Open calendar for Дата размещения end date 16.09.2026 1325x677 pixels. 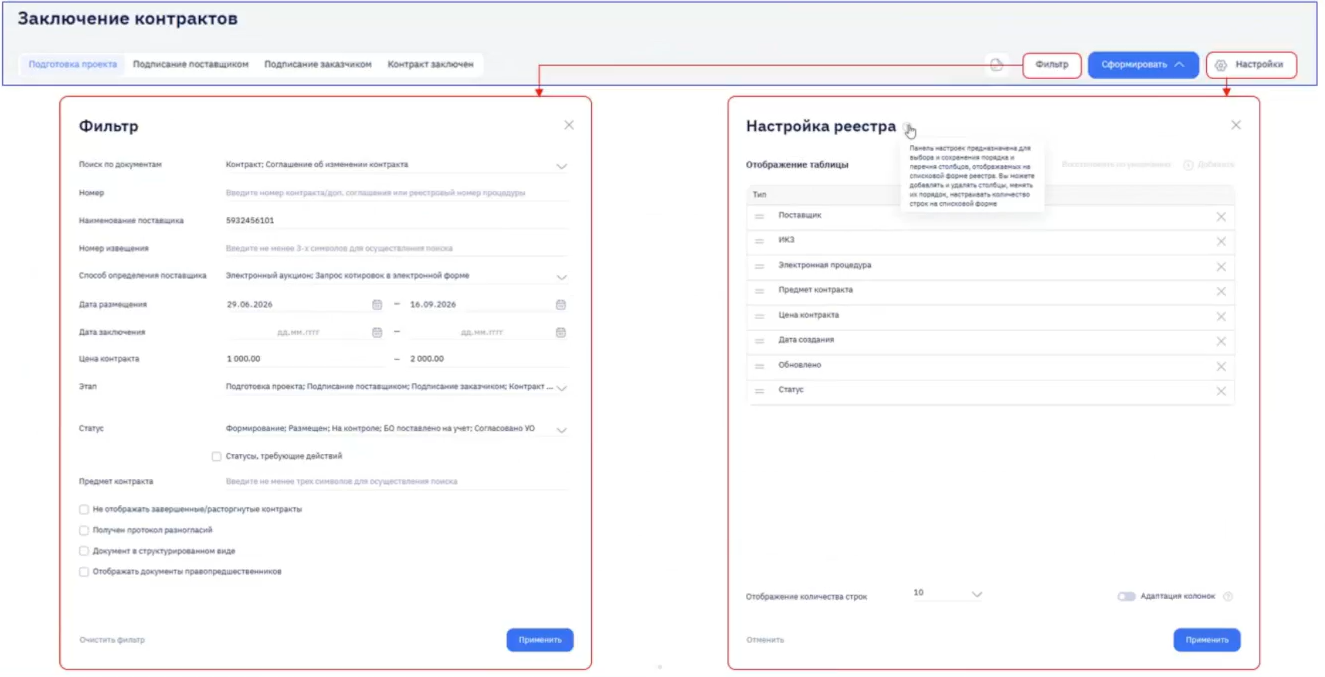click(x=561, y=305)
